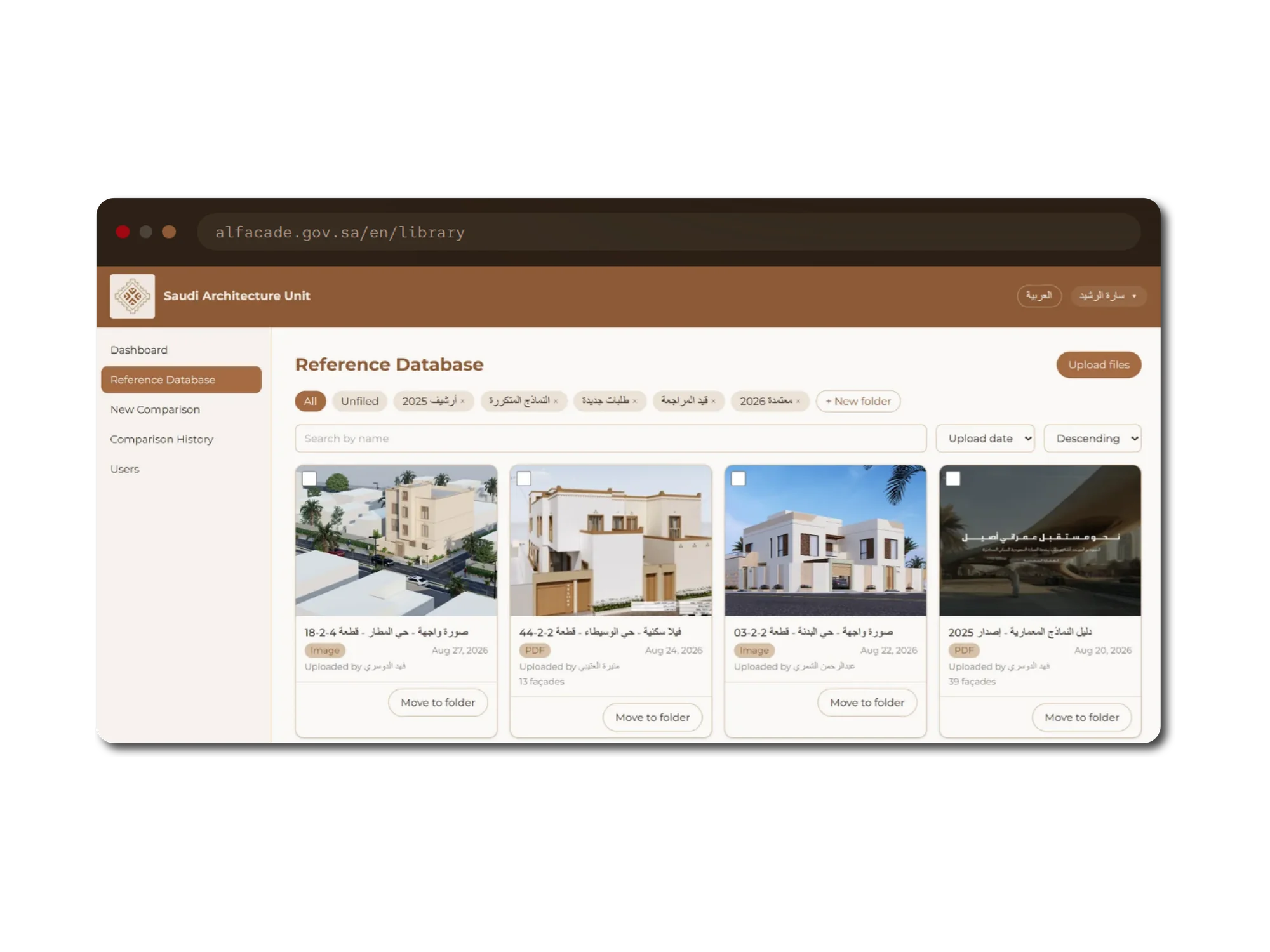Click the PDF badge on the 13 façades card
The height and width of the screenshot is (952, 1270).
[535, 651]
